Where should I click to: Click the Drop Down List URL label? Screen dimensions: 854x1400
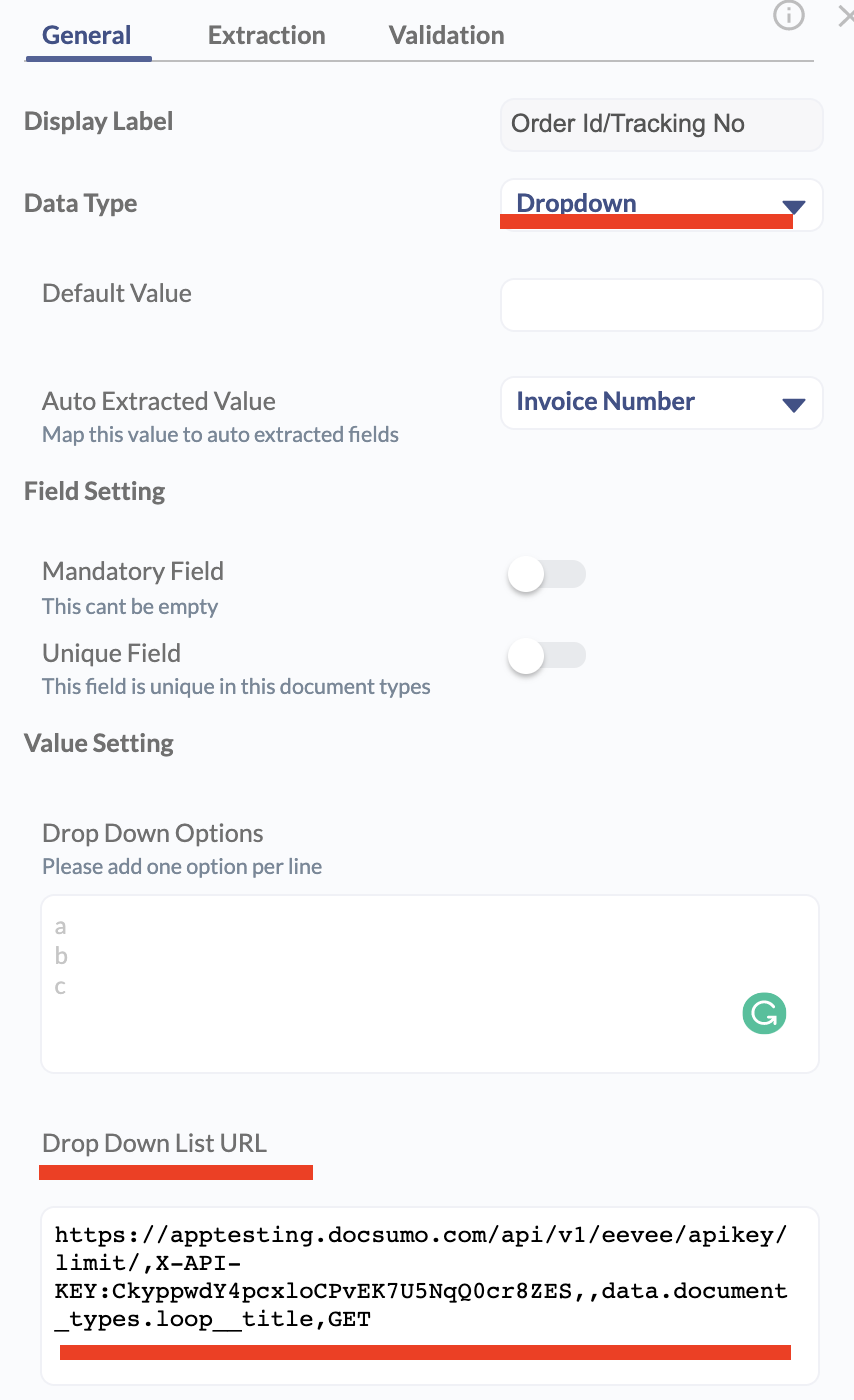(x=155, y=1143)
